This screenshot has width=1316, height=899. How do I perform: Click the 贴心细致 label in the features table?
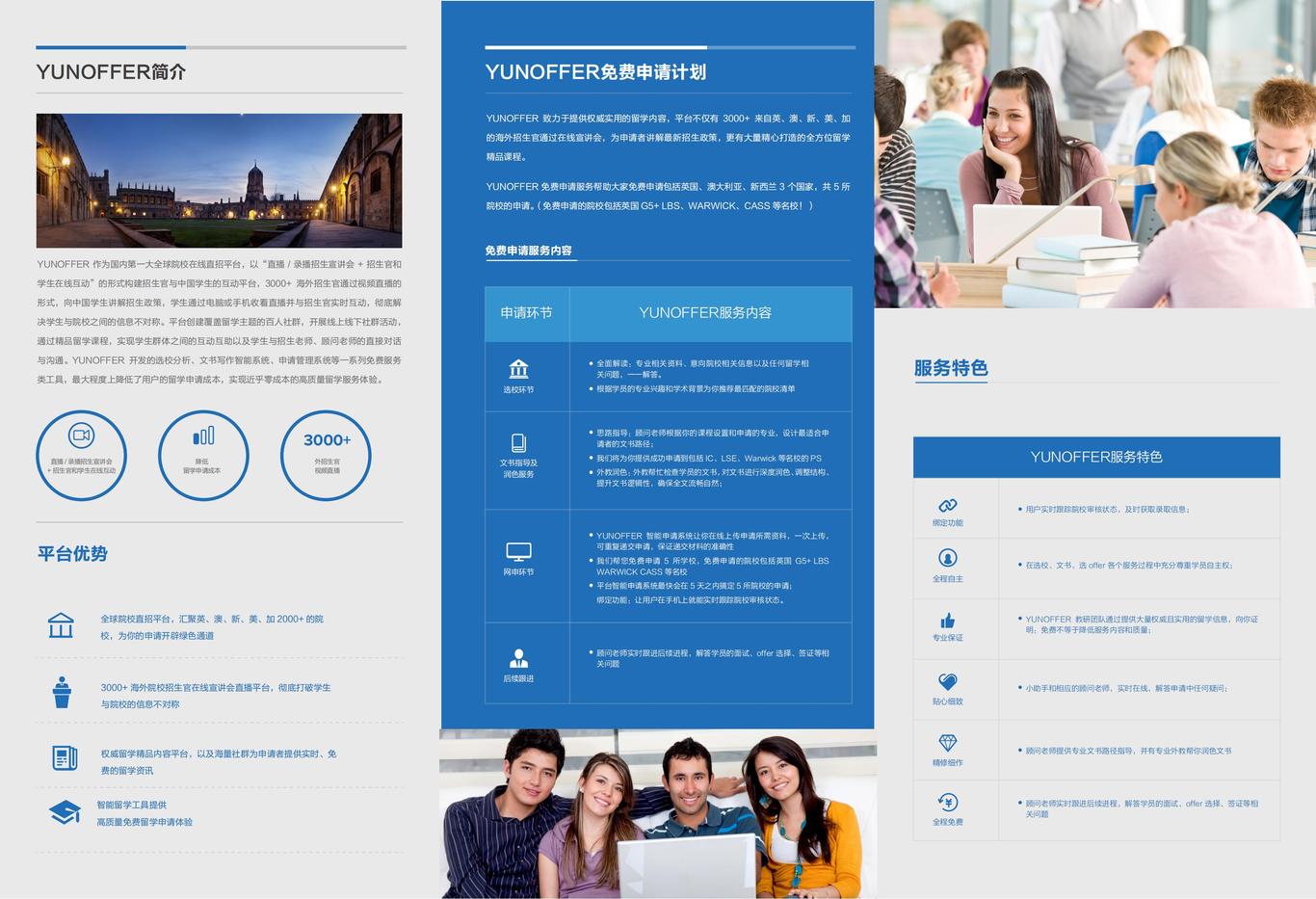[x=948, y=701]
